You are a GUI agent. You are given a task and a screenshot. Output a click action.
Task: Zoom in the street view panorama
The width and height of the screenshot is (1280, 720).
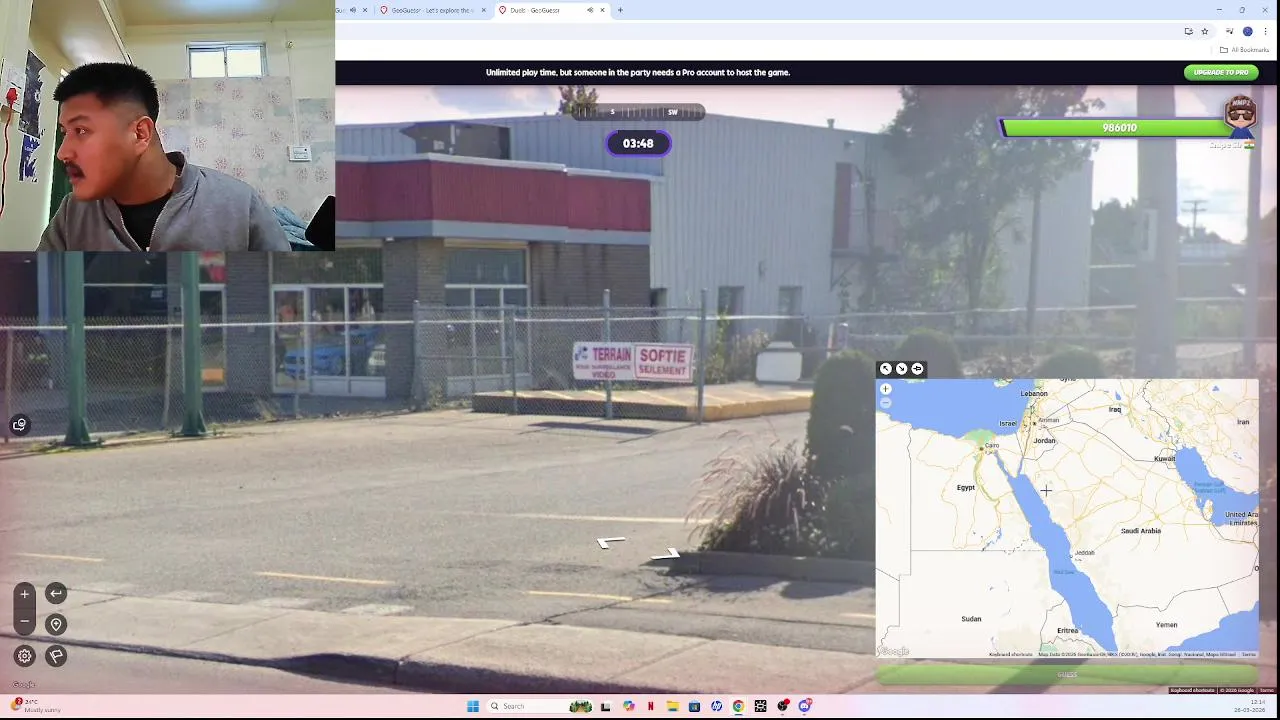[25, 594]
